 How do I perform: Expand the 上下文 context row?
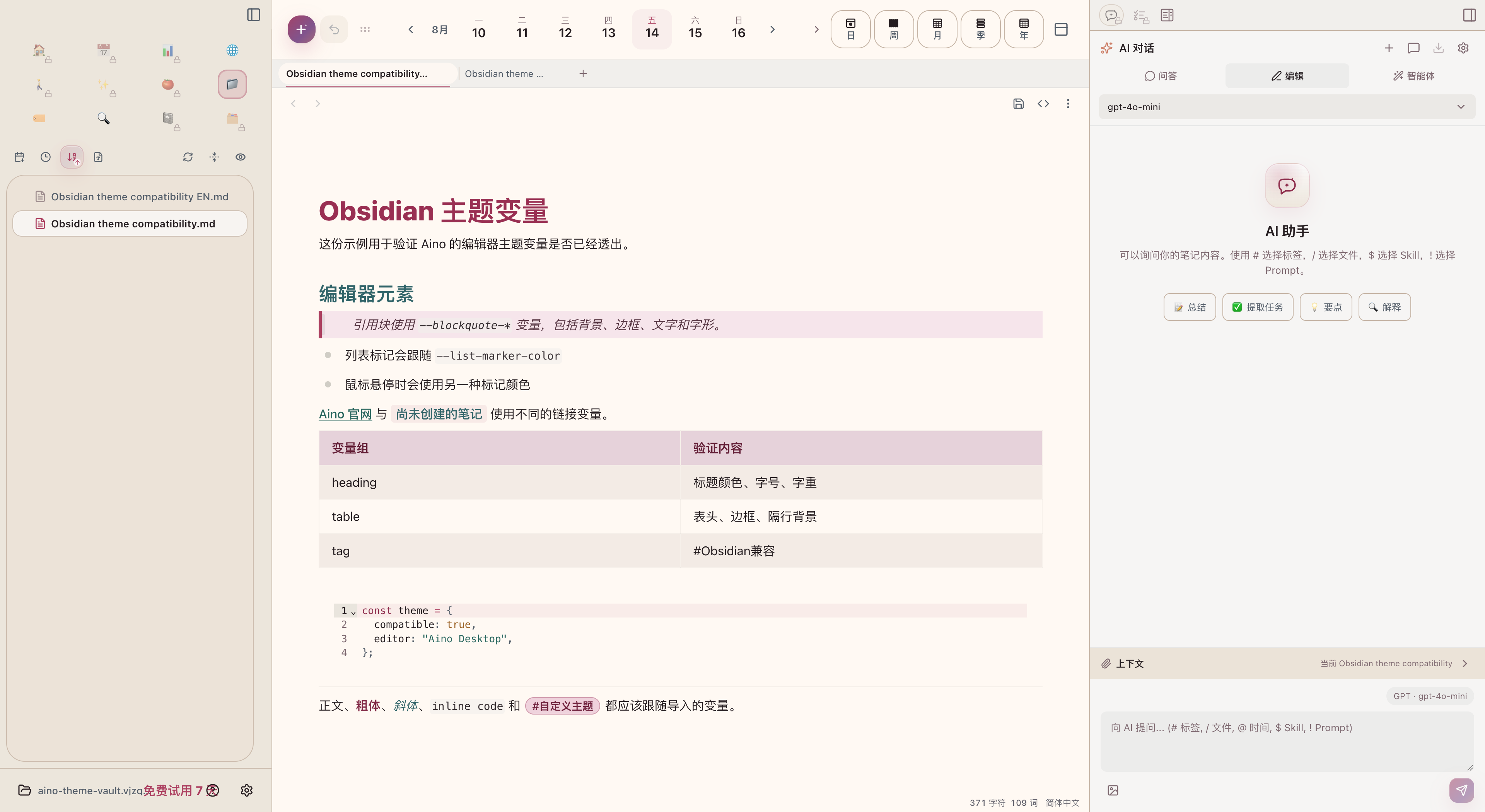(1287, 663)
